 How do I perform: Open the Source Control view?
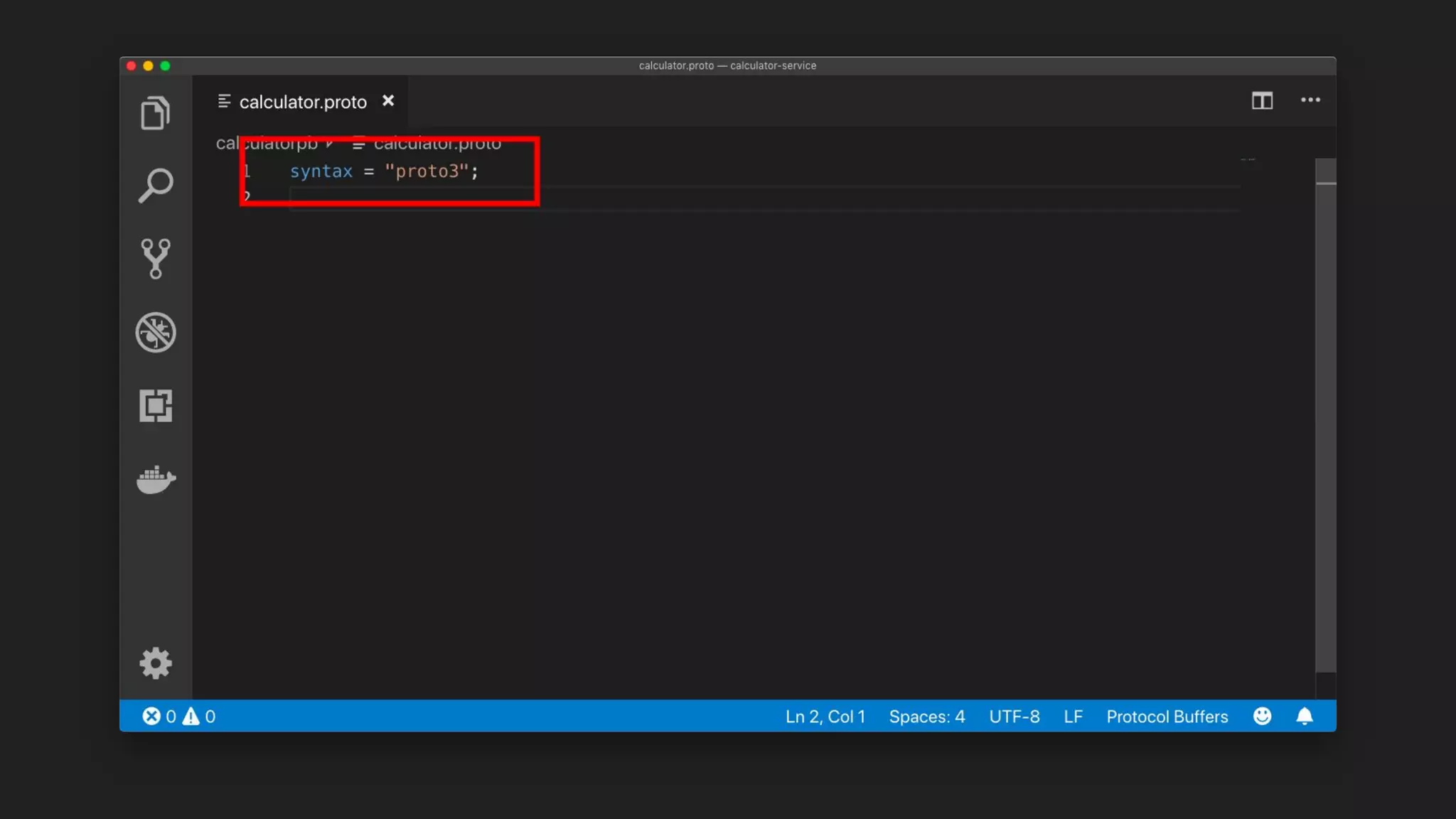(x=155, y=259)
